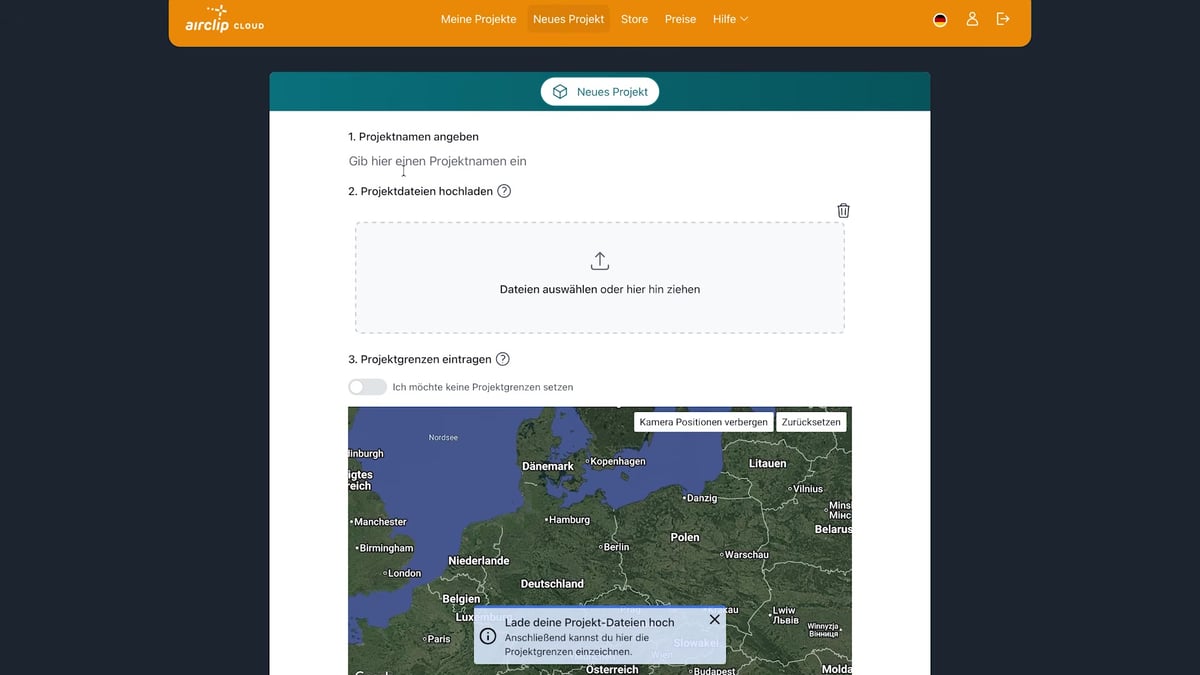Image resolution: width=1200 pixels, height=675 pixels.
Task: Click Manchester on the map
Action: click(x=379, y=522)
